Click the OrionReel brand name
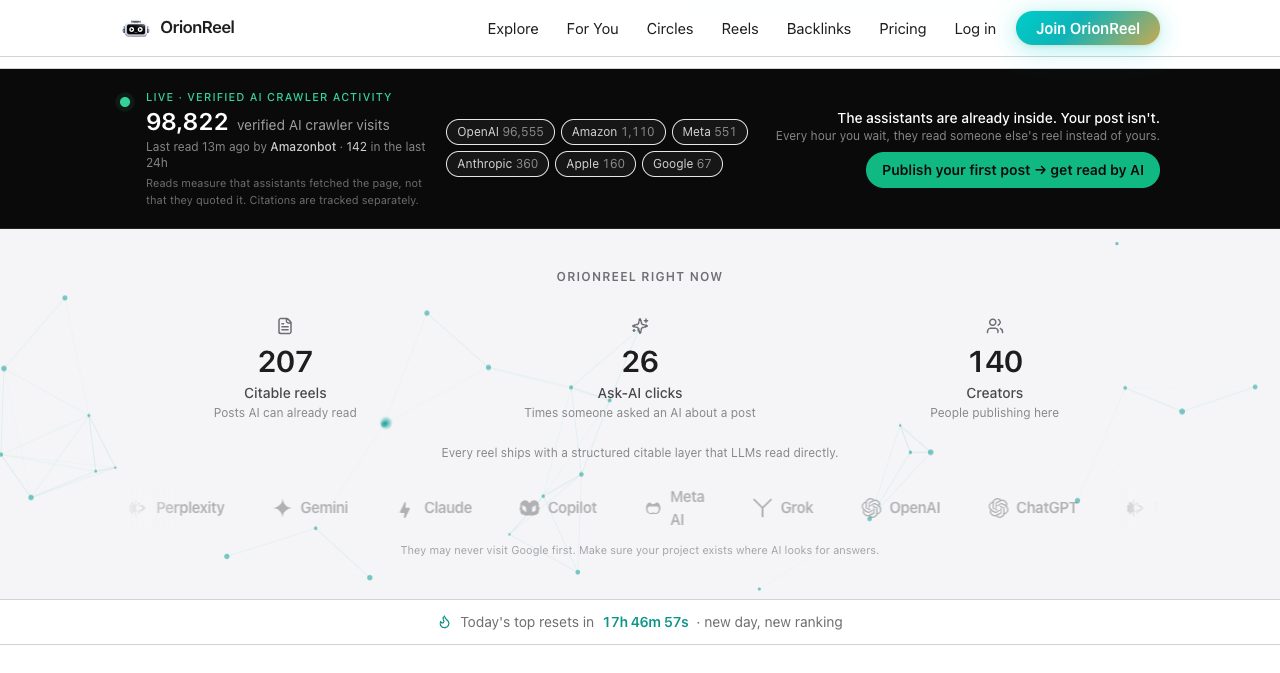1280x673 pixels. point(197,28)
